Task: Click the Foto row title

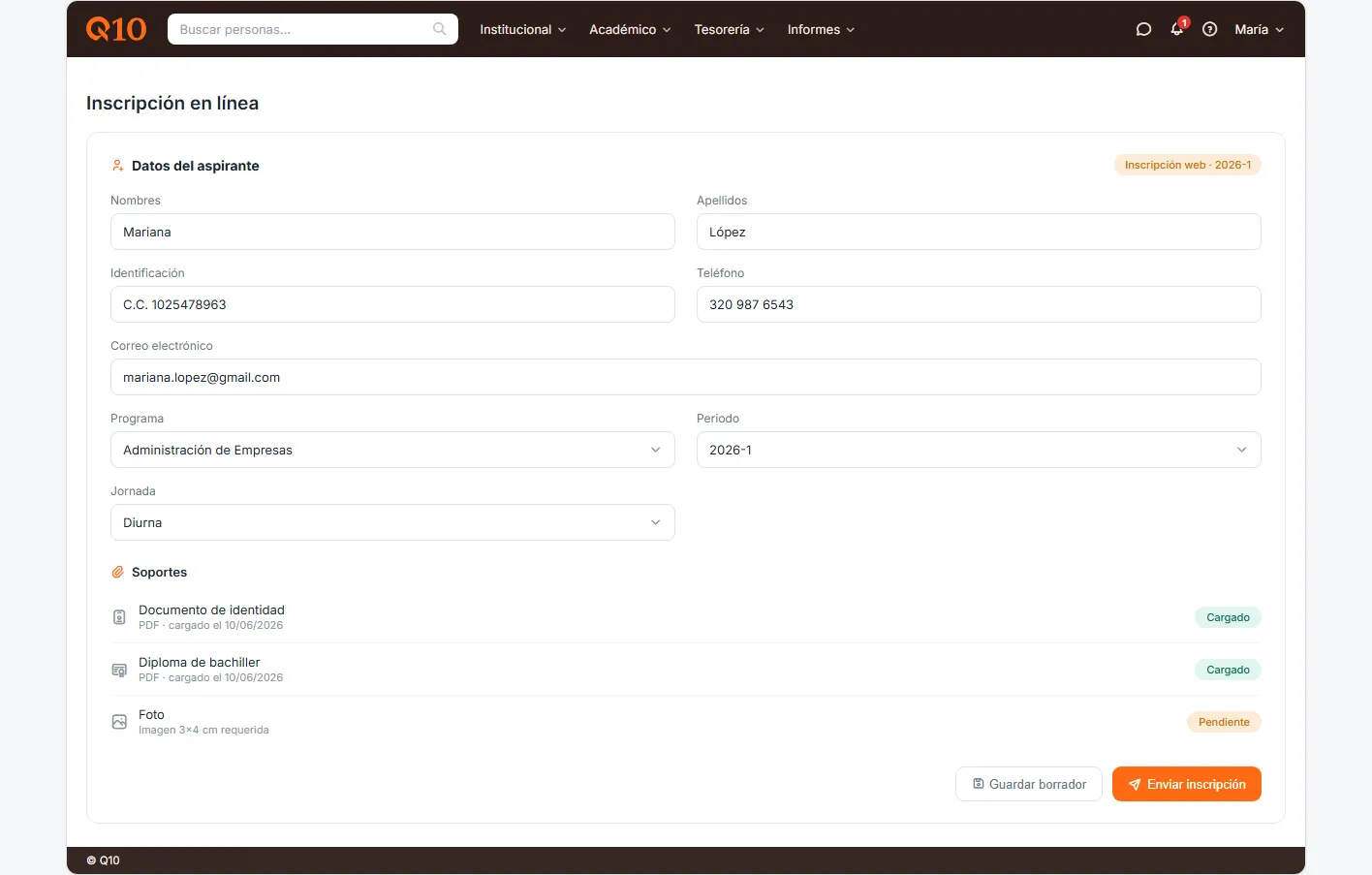Action: (x=151, y=714)
